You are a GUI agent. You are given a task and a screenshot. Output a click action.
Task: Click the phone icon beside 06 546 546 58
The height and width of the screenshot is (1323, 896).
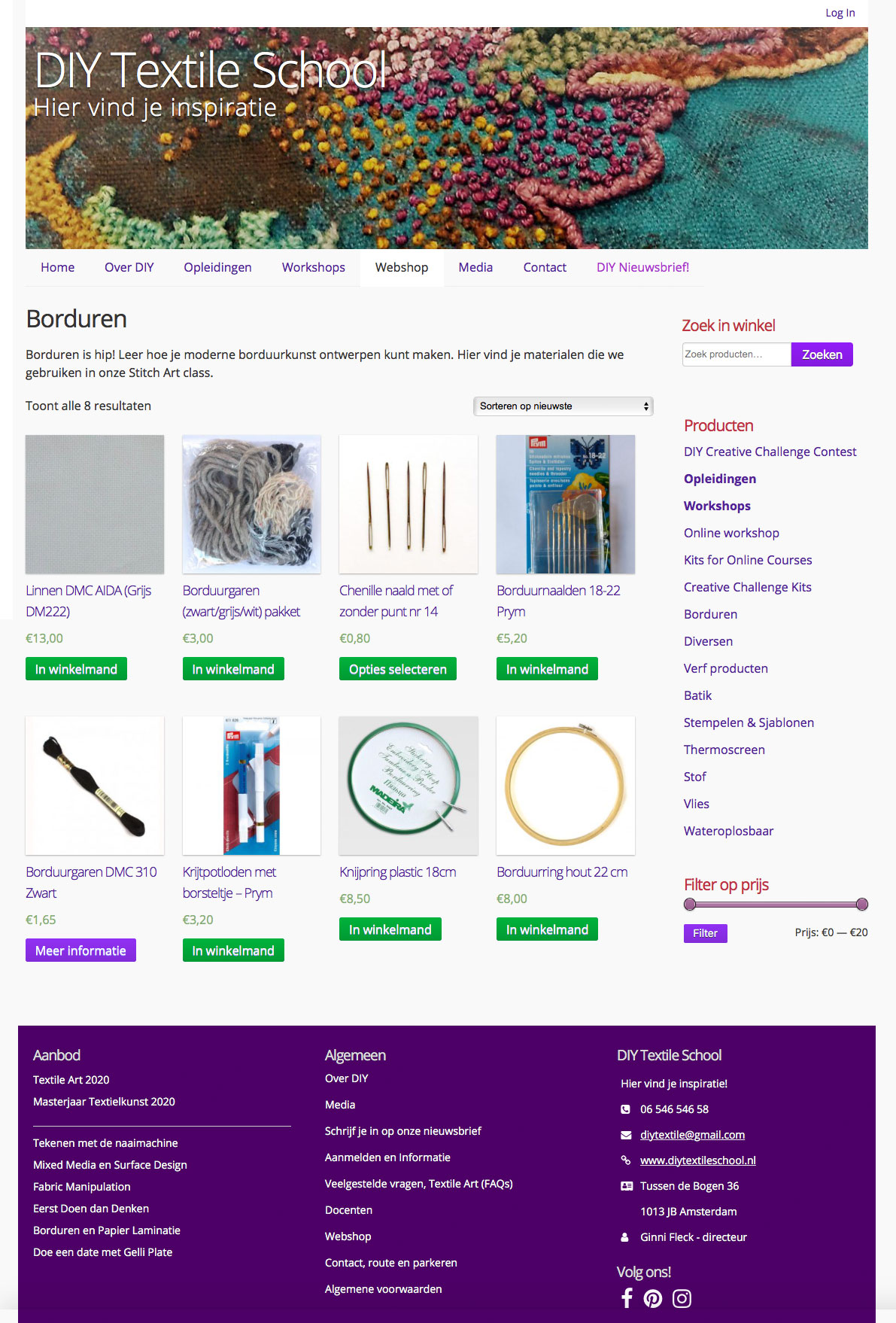coord(625,1109)
